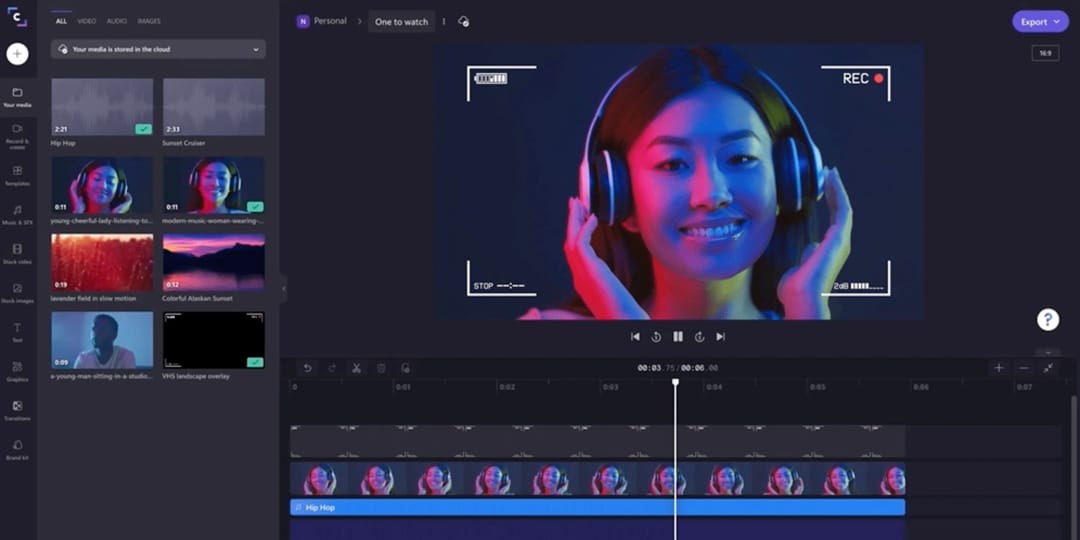Click the scissors split icon
This screenshot has width=1080, height=540.
coord(355,368)
